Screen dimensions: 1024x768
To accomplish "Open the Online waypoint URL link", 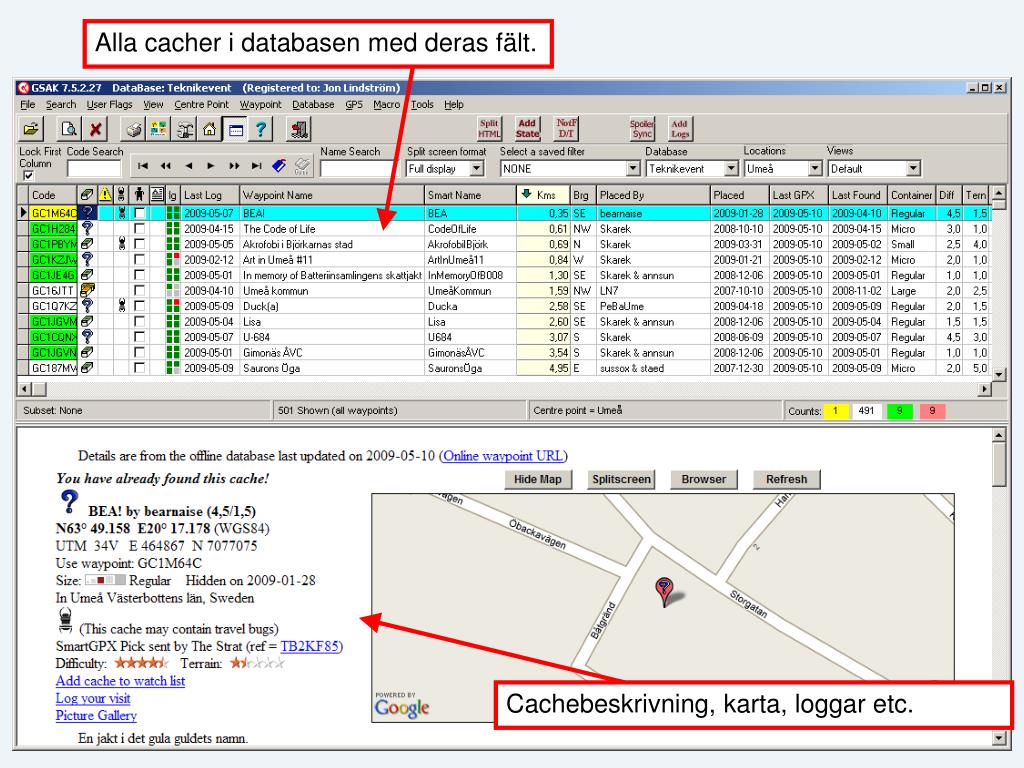I will point(503,456).
